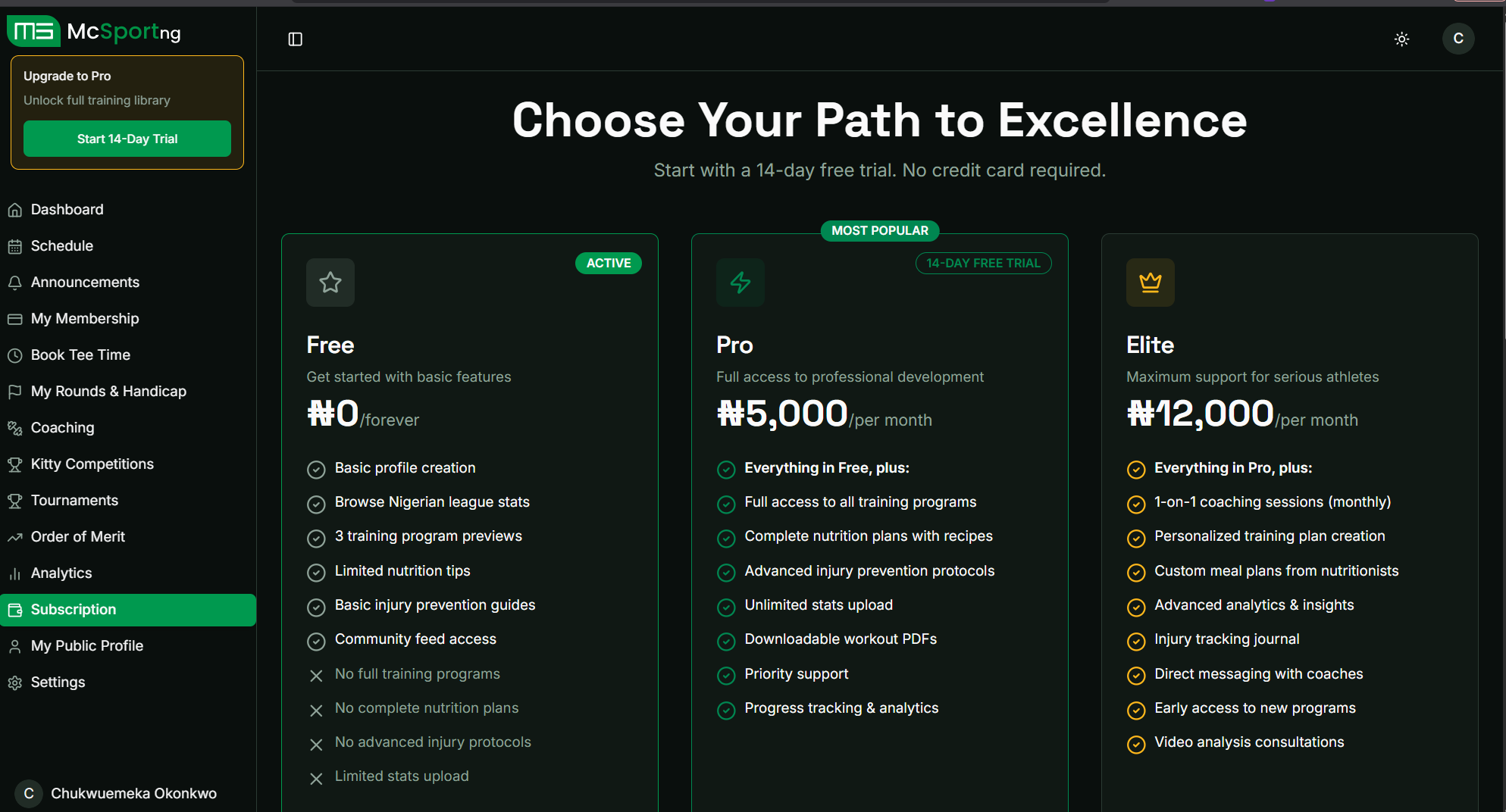Image resolution: width=1506 pixels, height=812 pixels.
Task: Switch light/dark theme with sun icon
Action: tap(1401, 39)
